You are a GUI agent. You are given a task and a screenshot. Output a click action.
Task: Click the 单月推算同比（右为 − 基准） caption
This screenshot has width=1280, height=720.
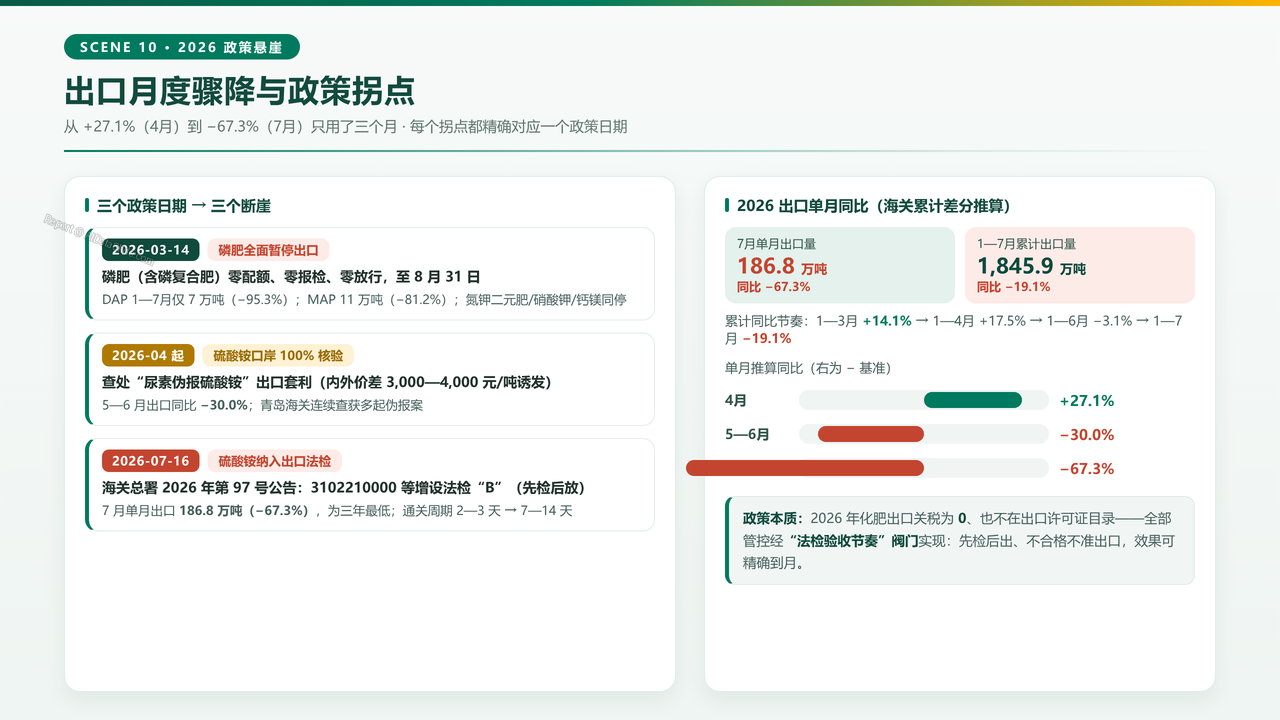tap(808, 368)
